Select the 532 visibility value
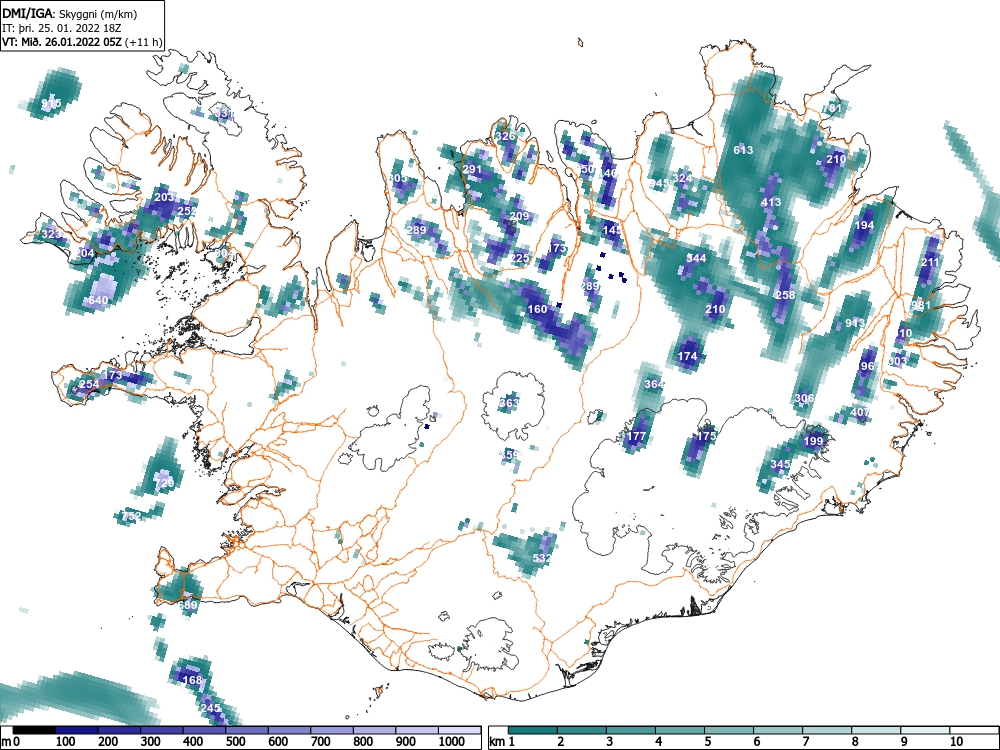Screen dimensions: 1000x750 click(x=541, y=558)
